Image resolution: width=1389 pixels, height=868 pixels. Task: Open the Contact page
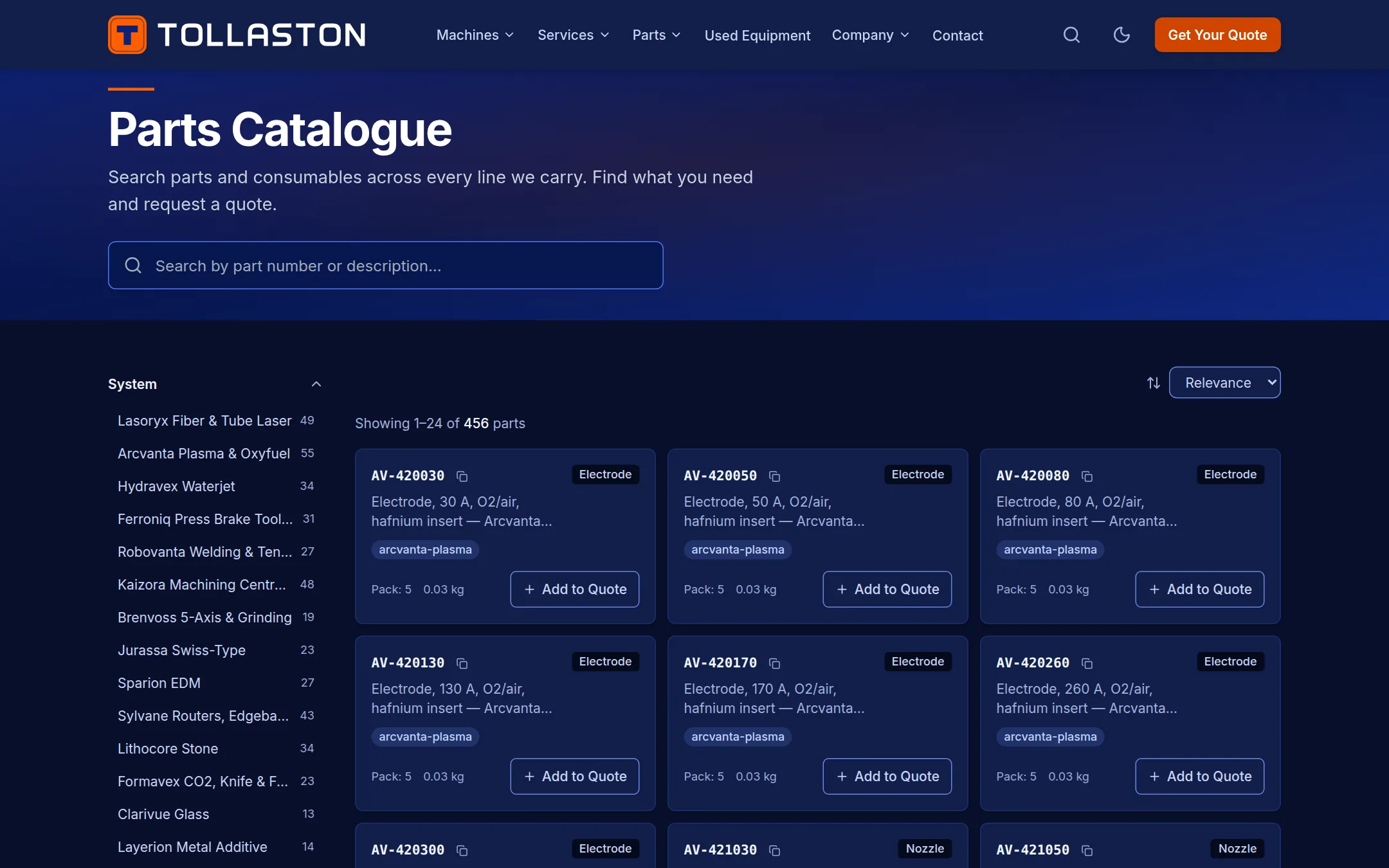[x=958, y=35]
